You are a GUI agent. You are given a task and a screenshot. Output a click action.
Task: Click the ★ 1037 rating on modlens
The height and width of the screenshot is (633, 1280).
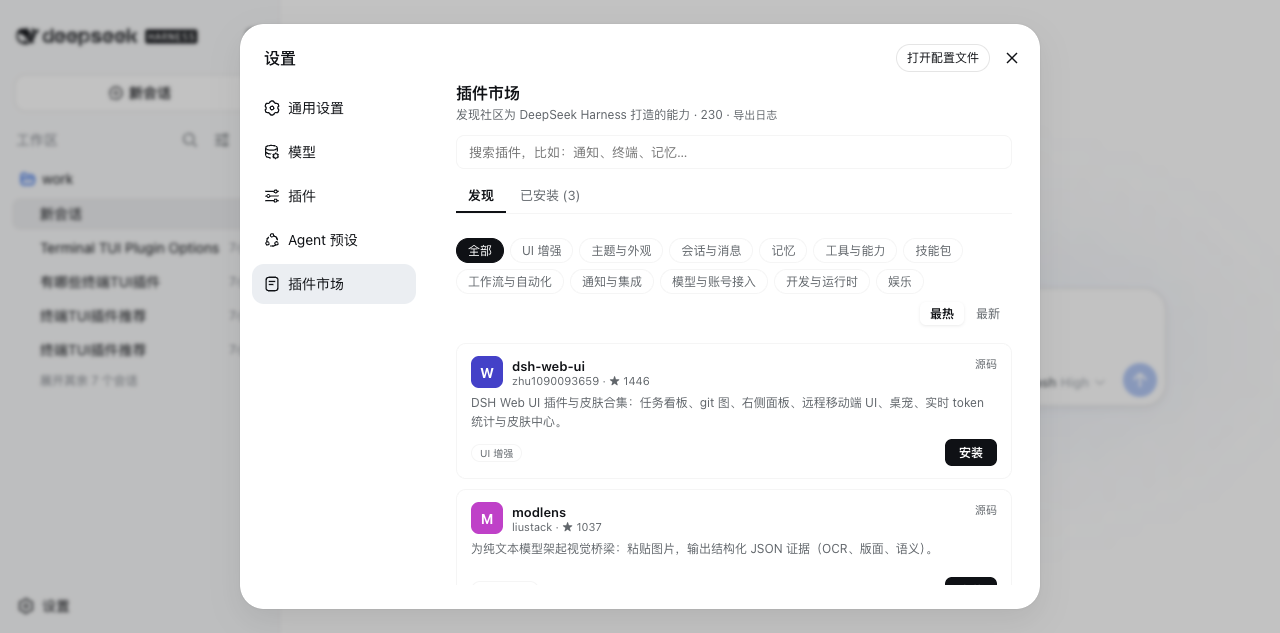click(582, 527)
